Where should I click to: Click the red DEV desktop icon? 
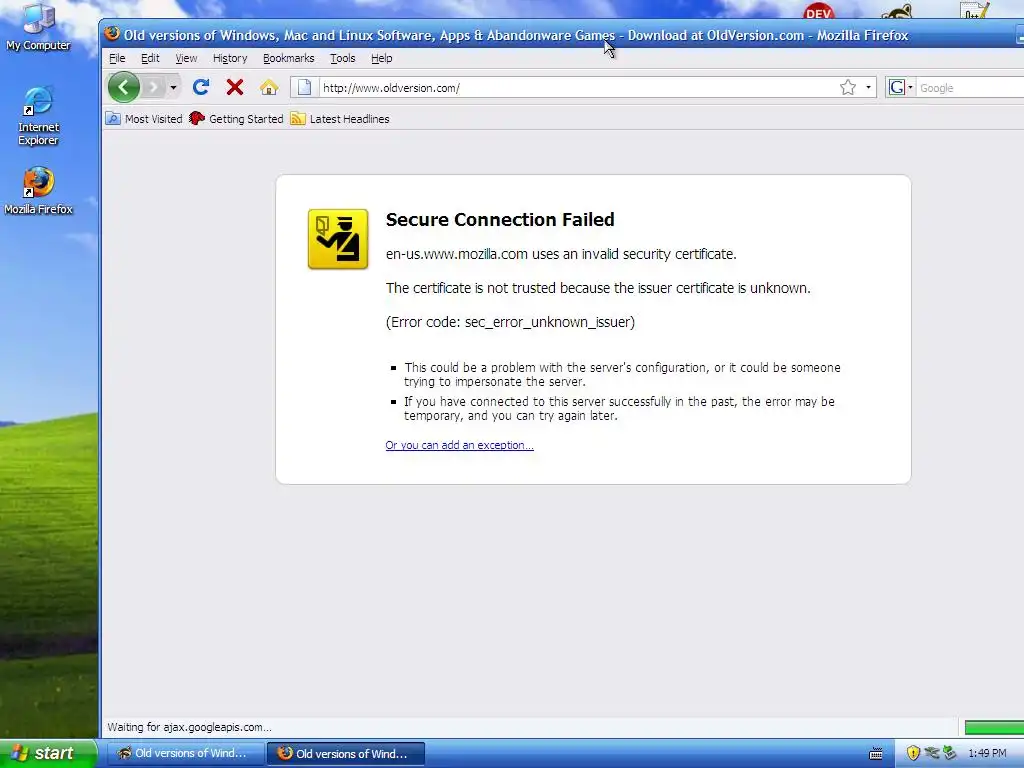point(819,12)
